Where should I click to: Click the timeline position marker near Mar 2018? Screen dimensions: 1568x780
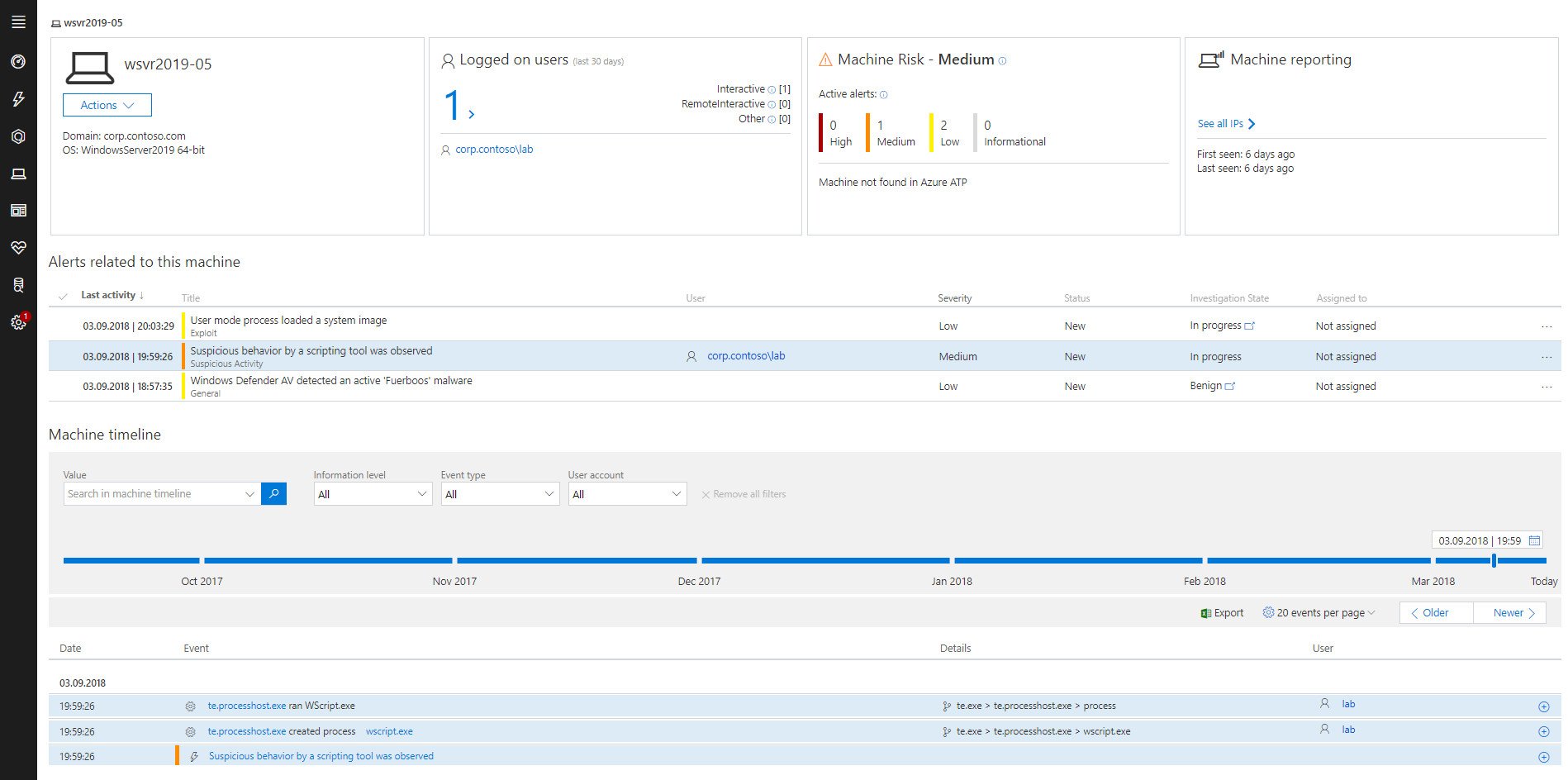[x=1494, y=559]
